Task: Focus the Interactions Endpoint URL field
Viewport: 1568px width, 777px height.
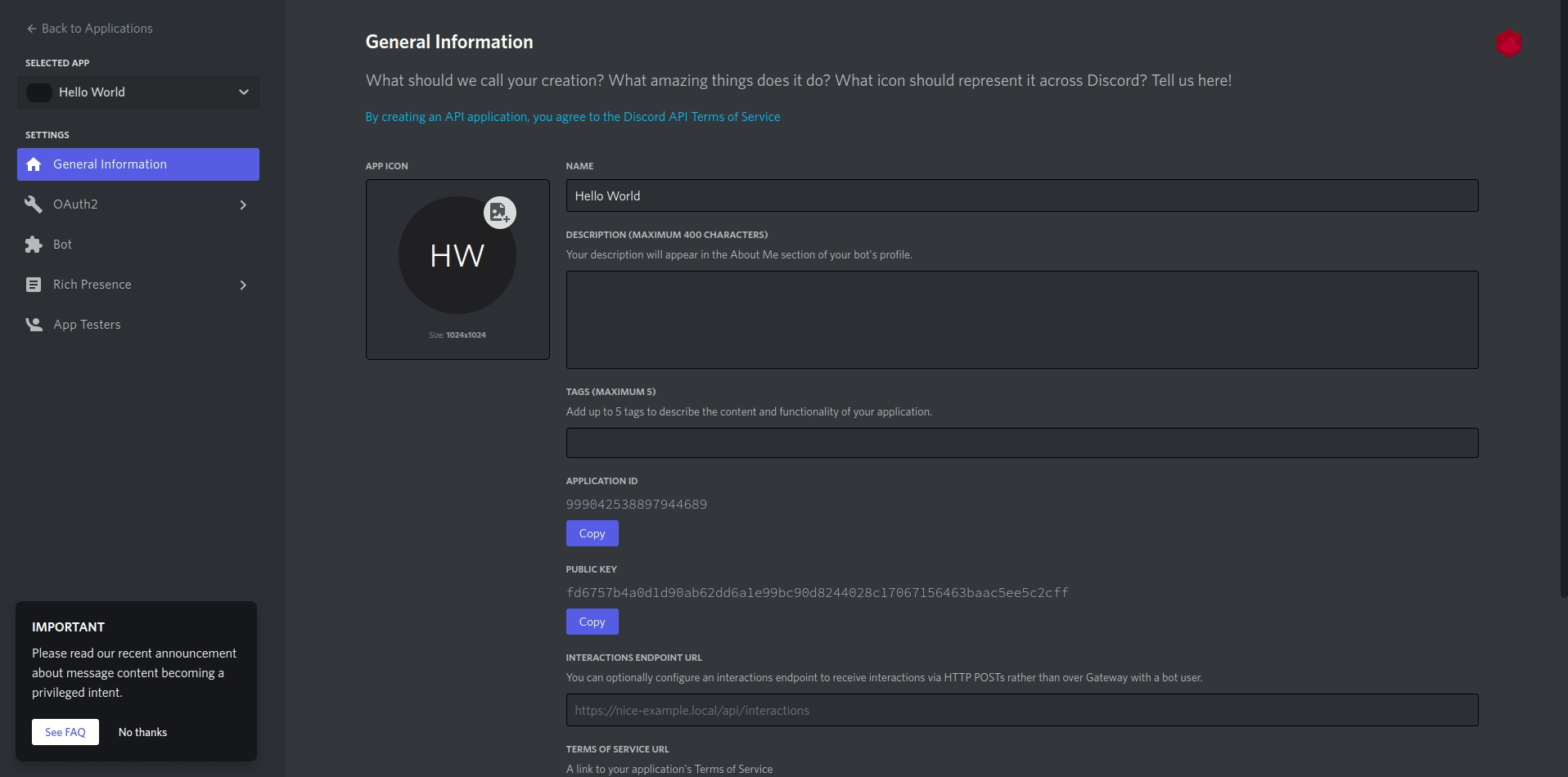Action: [x=1021, y=710]
